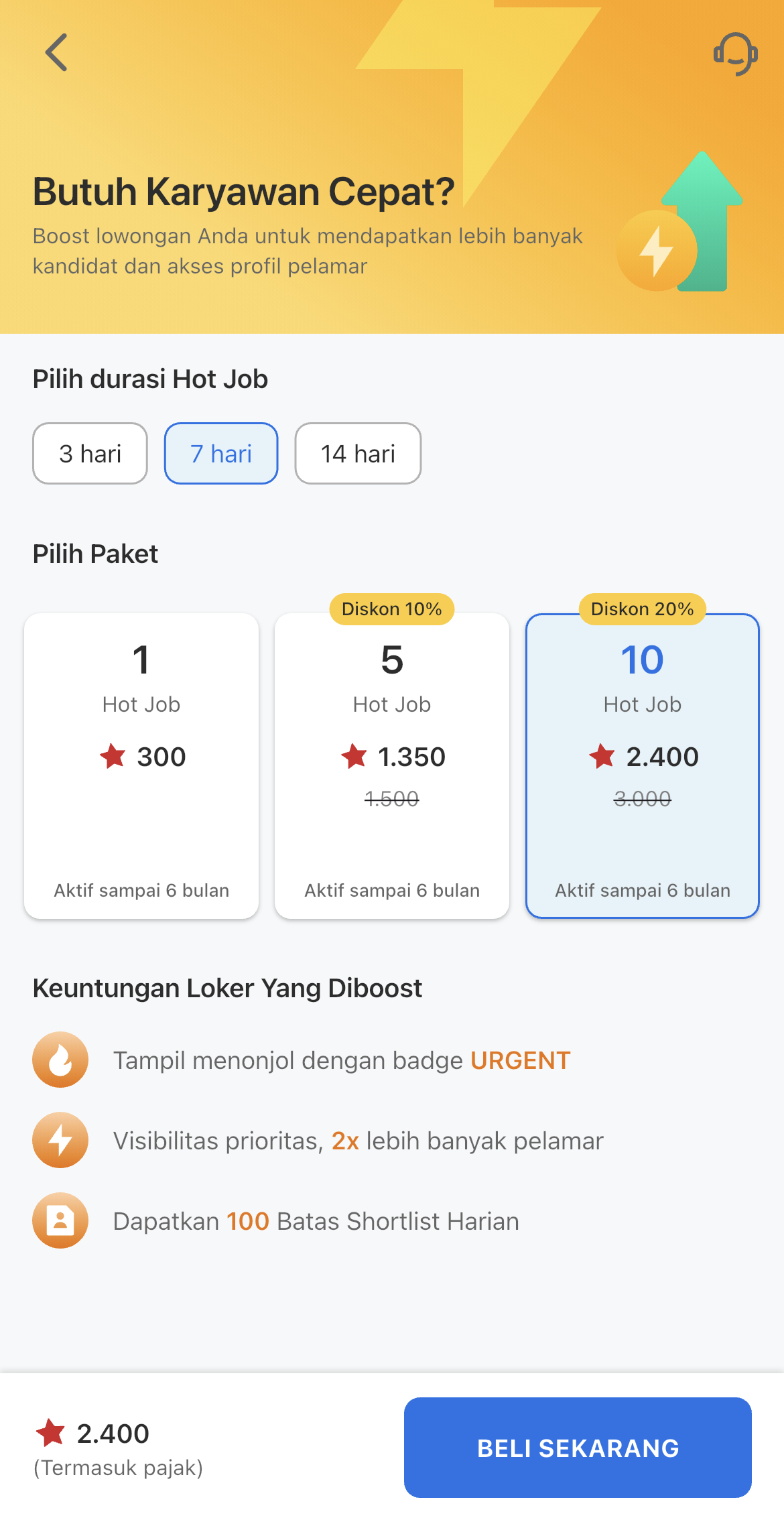This screenshot has width=784, height=1522.
Task: Tap the flame URGENT badge icon
Action: click(60, 1060)
